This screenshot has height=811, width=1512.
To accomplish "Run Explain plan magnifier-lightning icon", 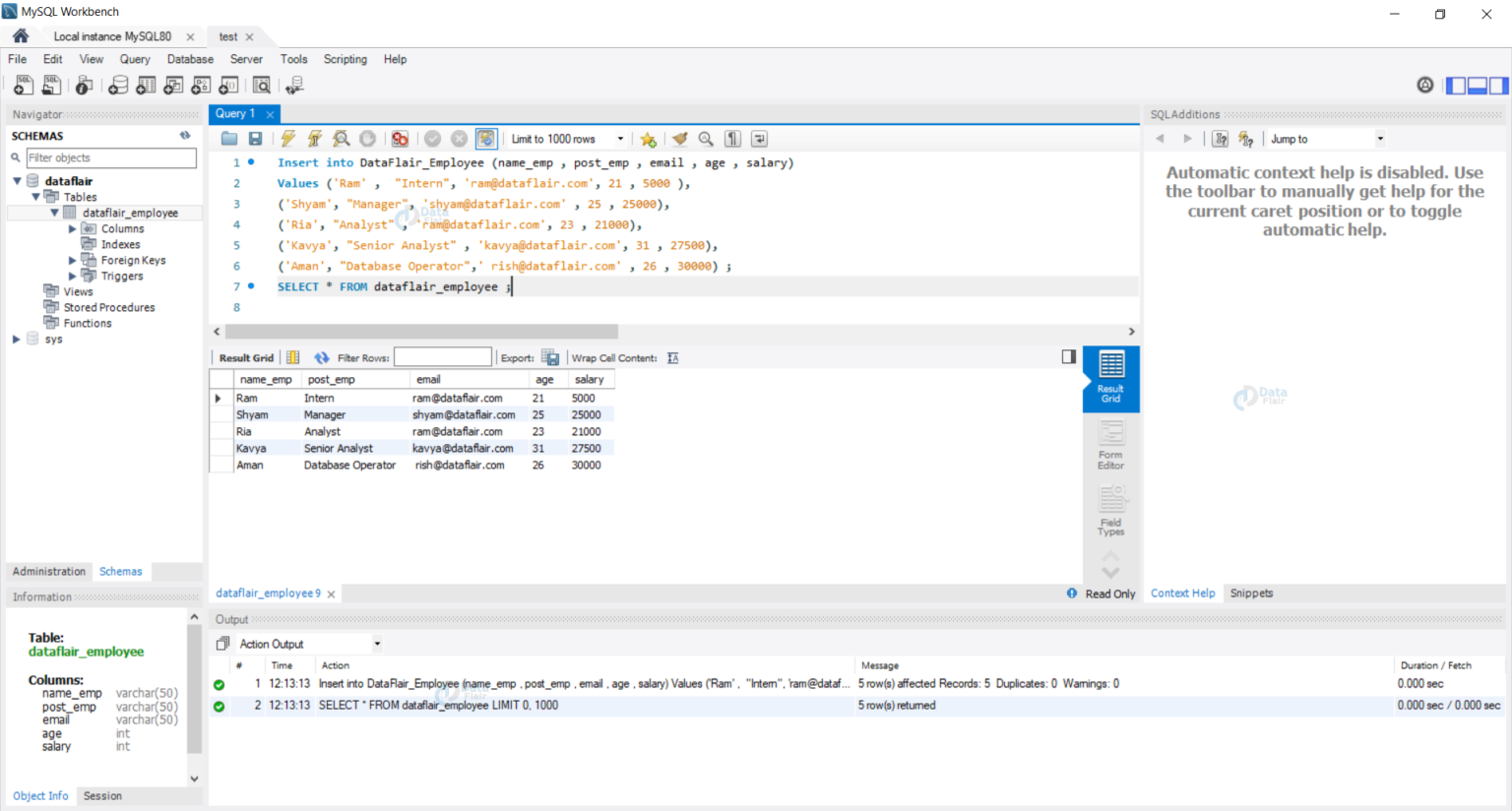I will [x=341, y=139].
